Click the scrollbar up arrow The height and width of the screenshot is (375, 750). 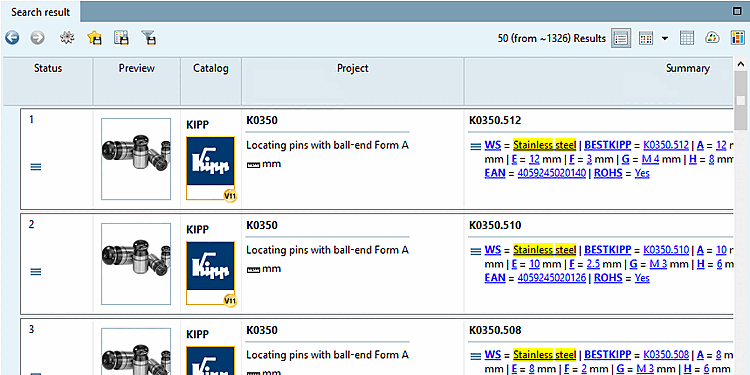click(x=741, y=64)
